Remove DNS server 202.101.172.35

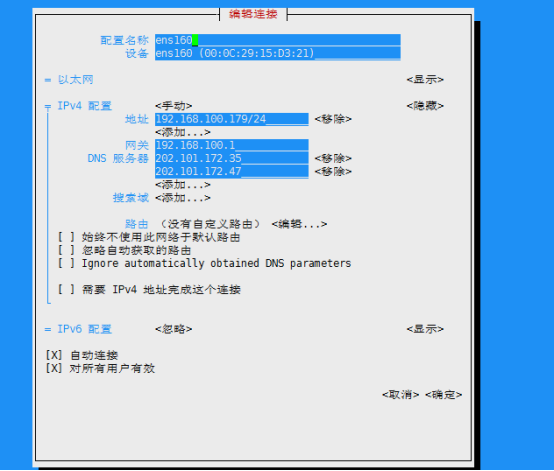tap(333, 158)
